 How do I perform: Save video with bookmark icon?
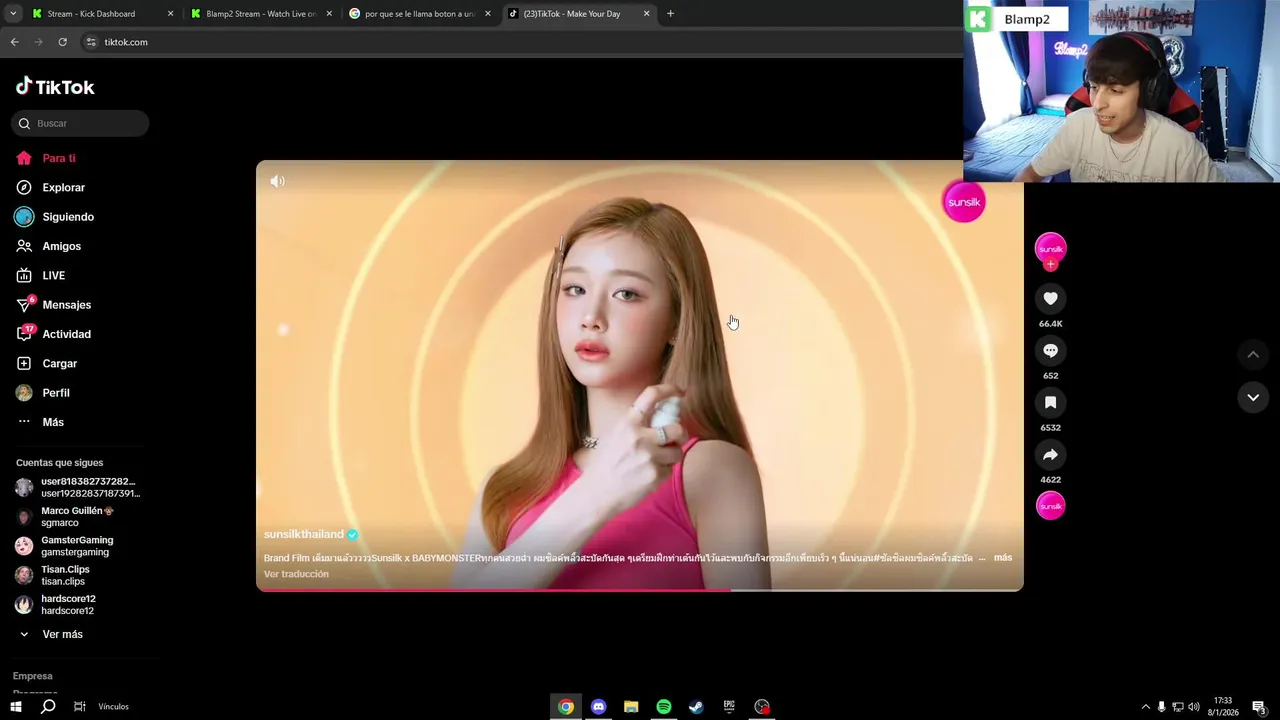(1050, 402)
